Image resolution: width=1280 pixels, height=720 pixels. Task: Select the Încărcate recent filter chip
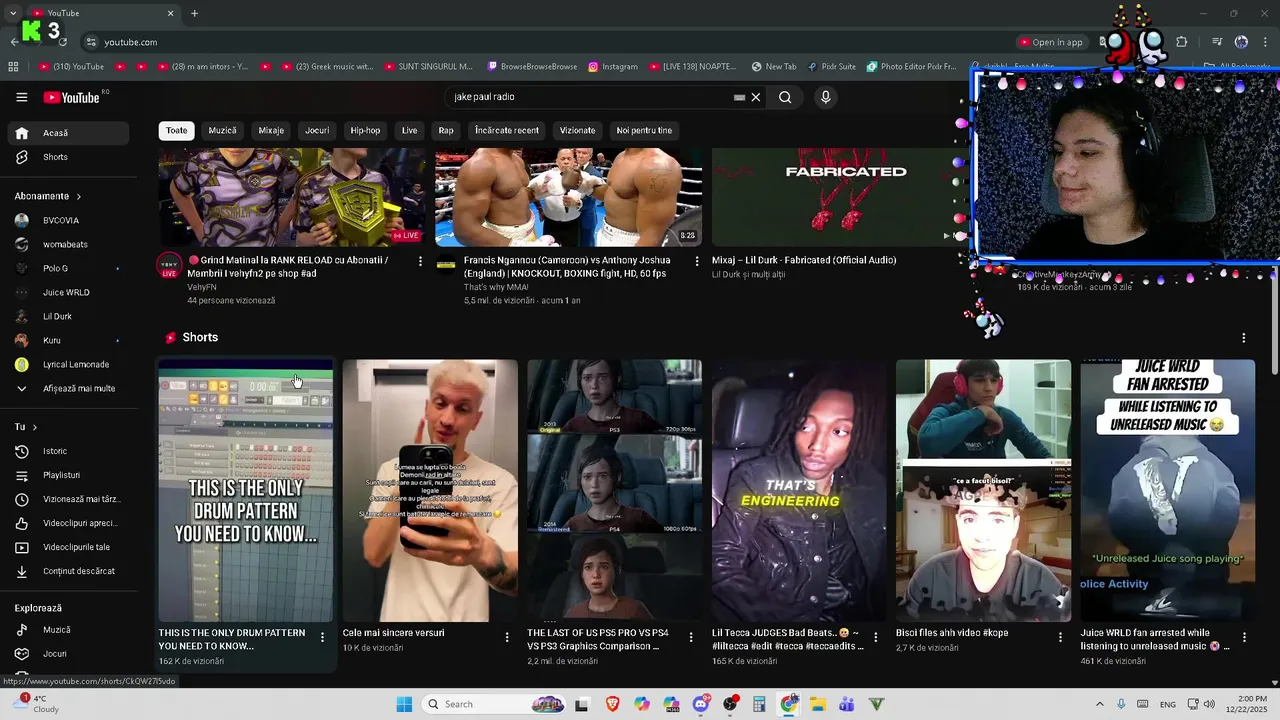tap(507, 130)
